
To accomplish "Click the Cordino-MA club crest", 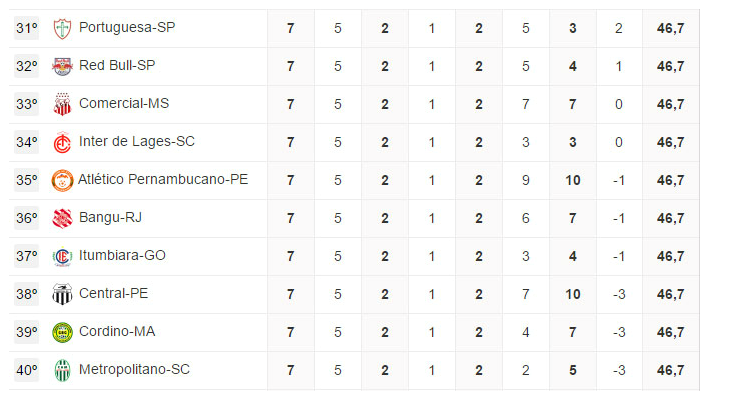I will coord(62,332).
